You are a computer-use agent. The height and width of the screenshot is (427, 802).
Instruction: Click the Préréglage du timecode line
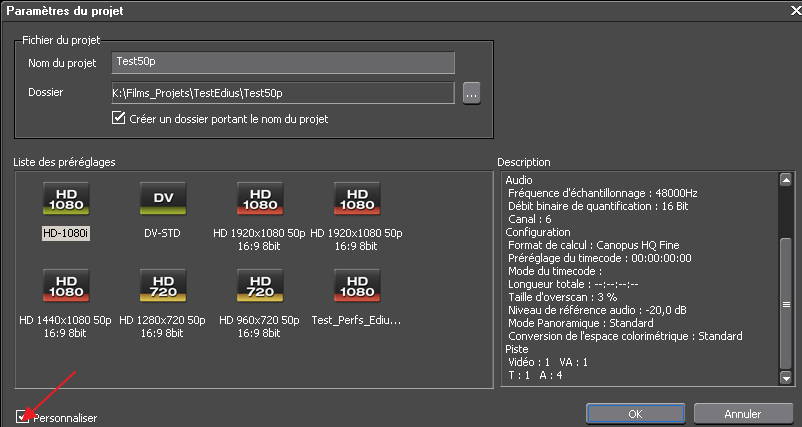click(x=599, y=258)
